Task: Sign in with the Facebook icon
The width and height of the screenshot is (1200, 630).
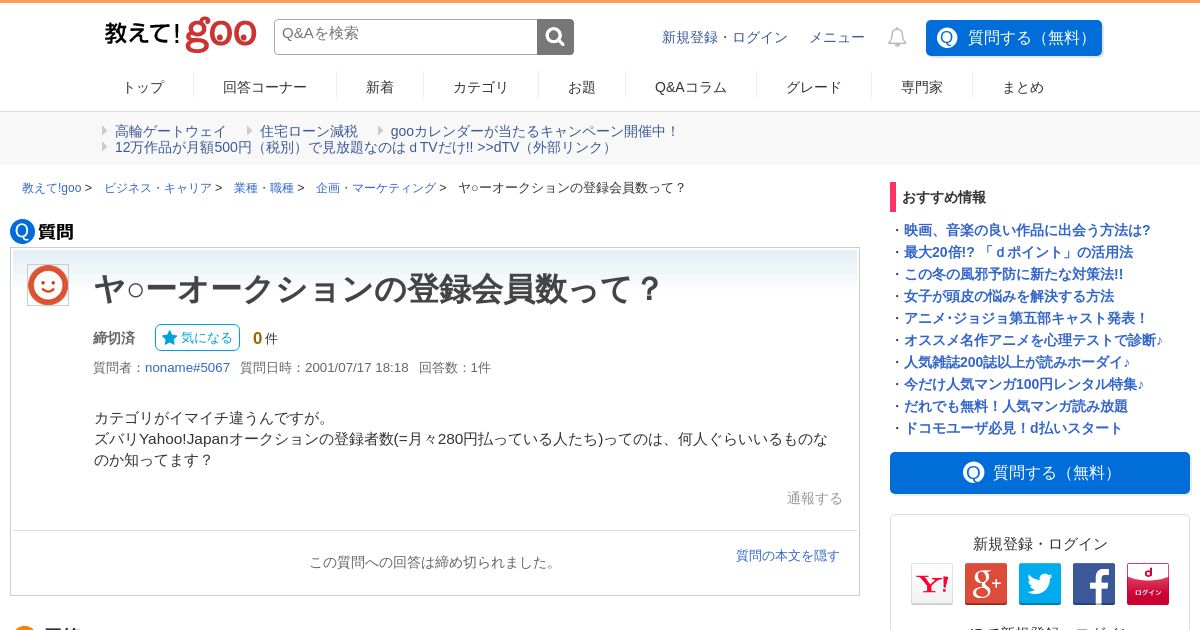Action: 1094,584
